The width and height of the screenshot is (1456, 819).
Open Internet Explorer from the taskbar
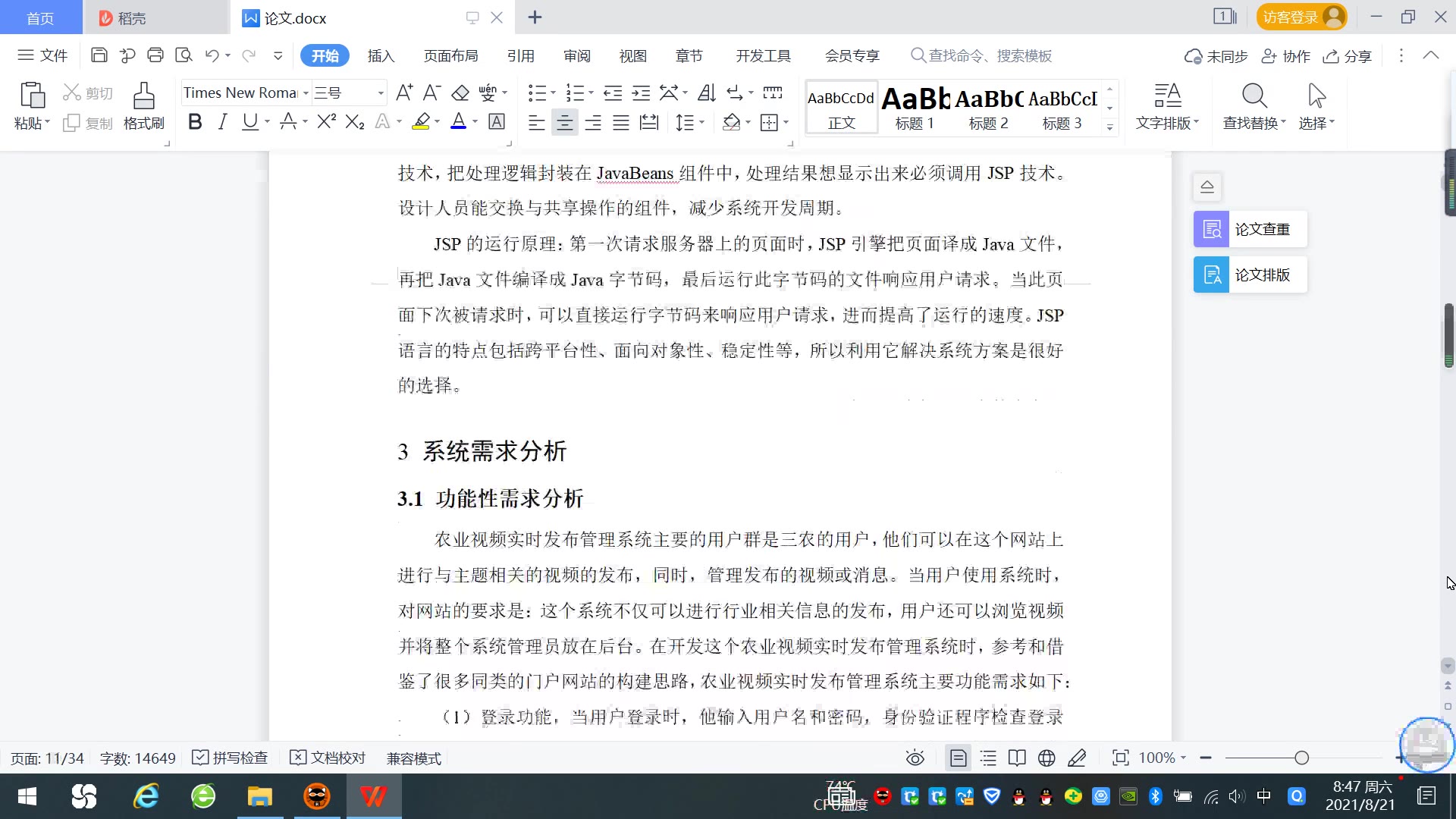(146, 797)
